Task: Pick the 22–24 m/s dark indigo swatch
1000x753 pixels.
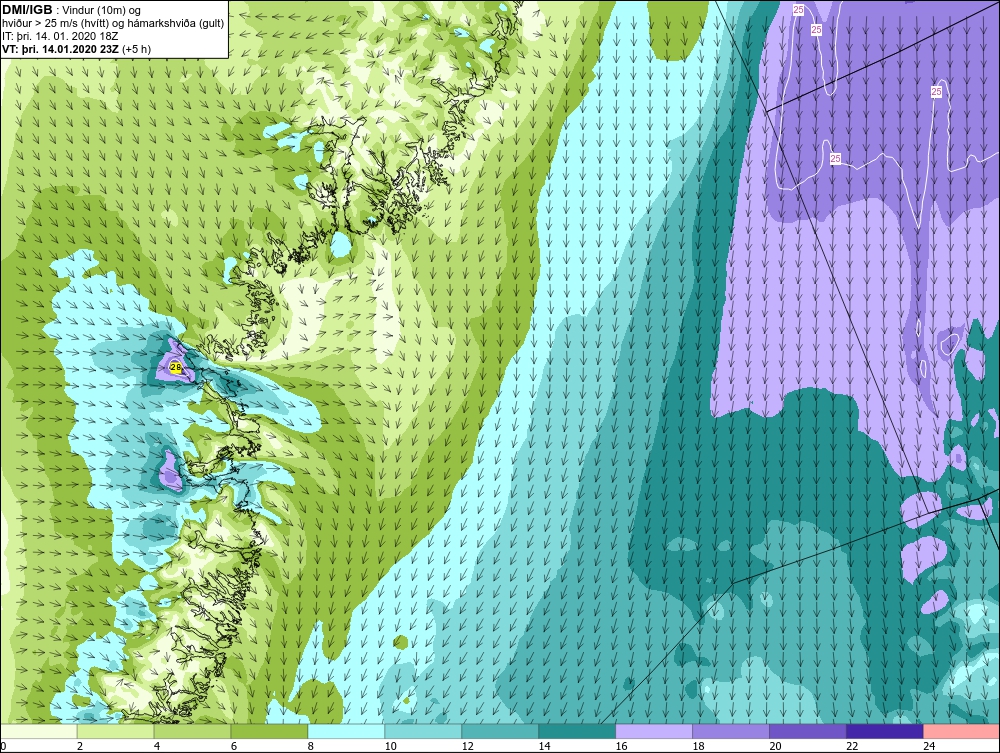Action: (885, 731)
